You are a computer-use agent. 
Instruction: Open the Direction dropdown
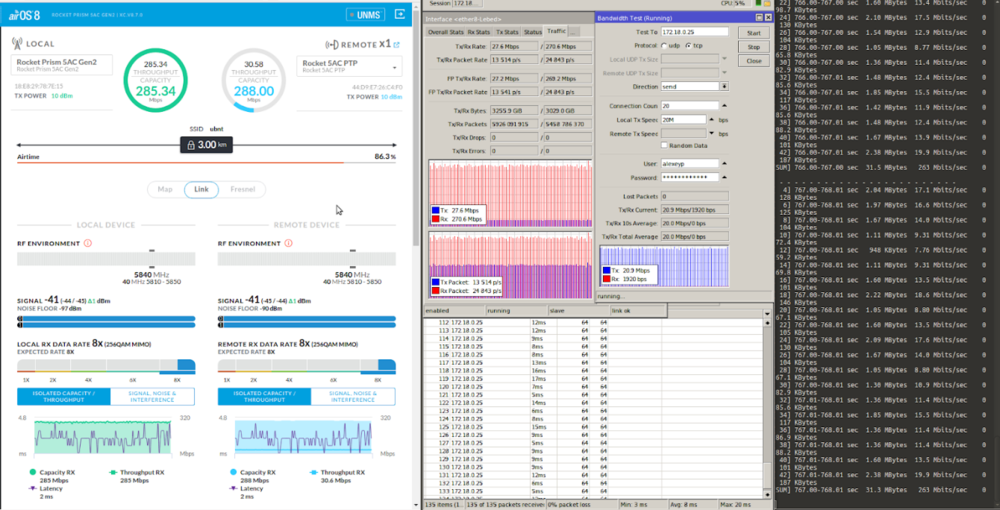click(724, 86)
